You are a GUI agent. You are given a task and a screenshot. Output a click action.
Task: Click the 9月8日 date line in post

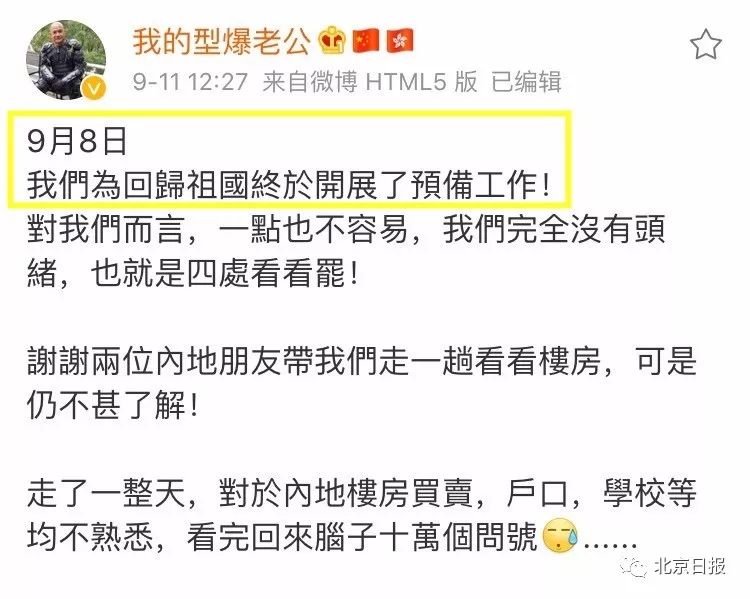click(77, 141)
